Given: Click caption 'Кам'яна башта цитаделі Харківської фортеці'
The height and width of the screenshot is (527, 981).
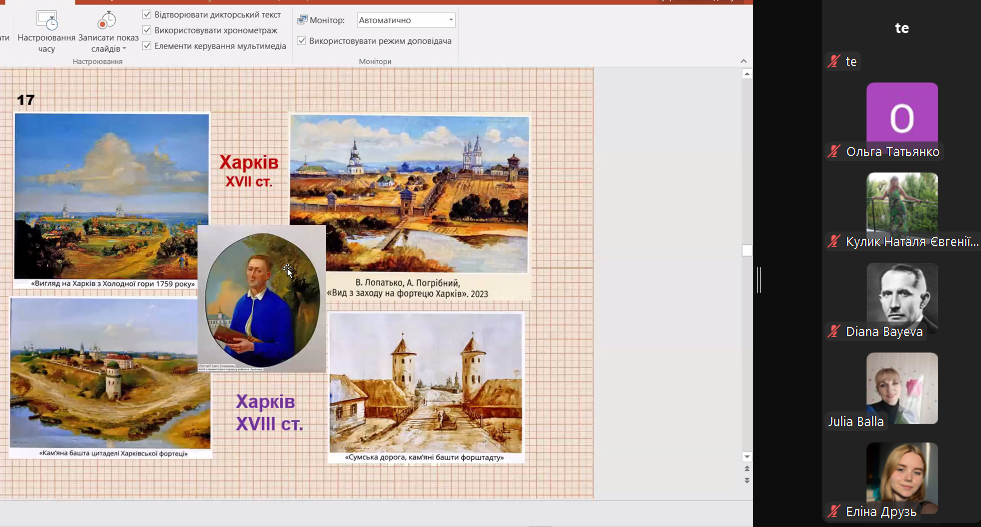Looking at the screenshot, I should 113,453.
